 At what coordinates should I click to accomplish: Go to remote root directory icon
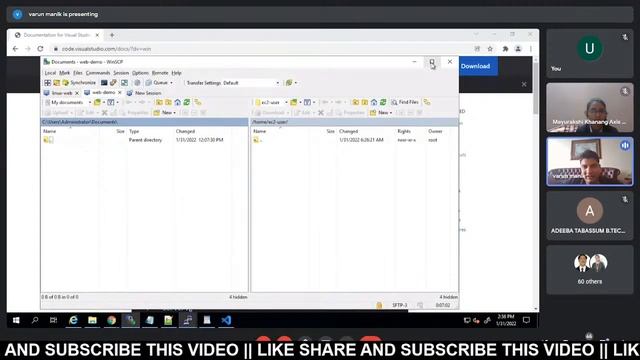tap(364, 102)
